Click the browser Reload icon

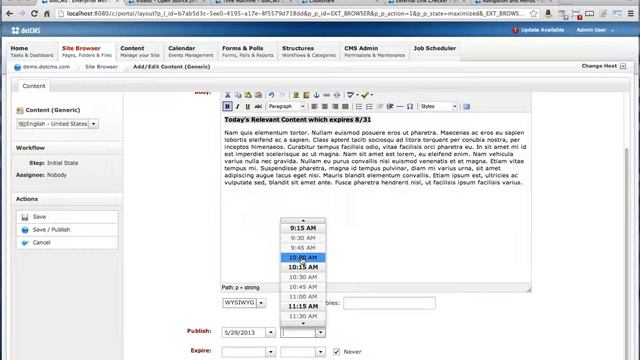(x=34, y=13)
